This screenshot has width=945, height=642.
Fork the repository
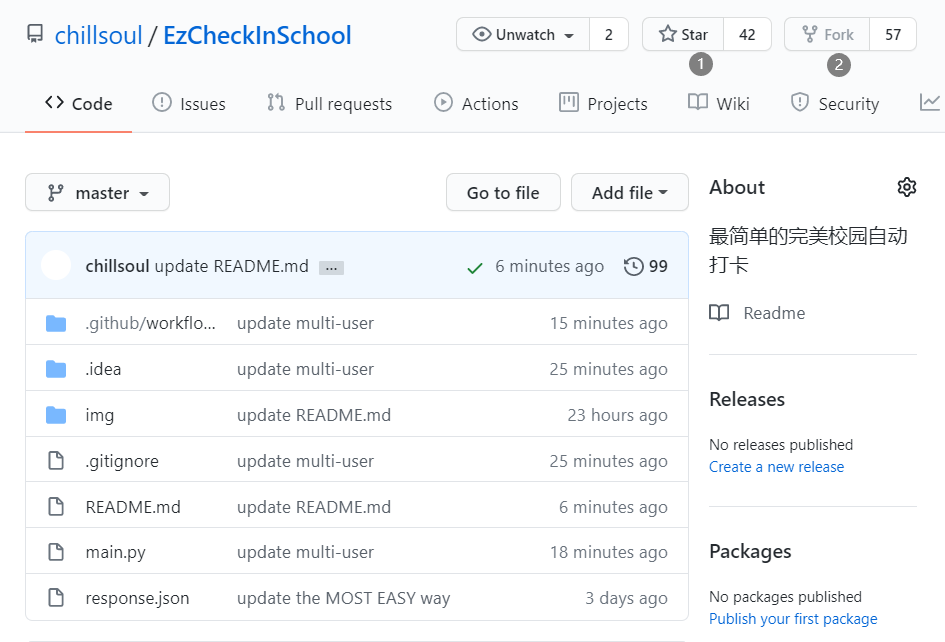click(x=827, y=35)
